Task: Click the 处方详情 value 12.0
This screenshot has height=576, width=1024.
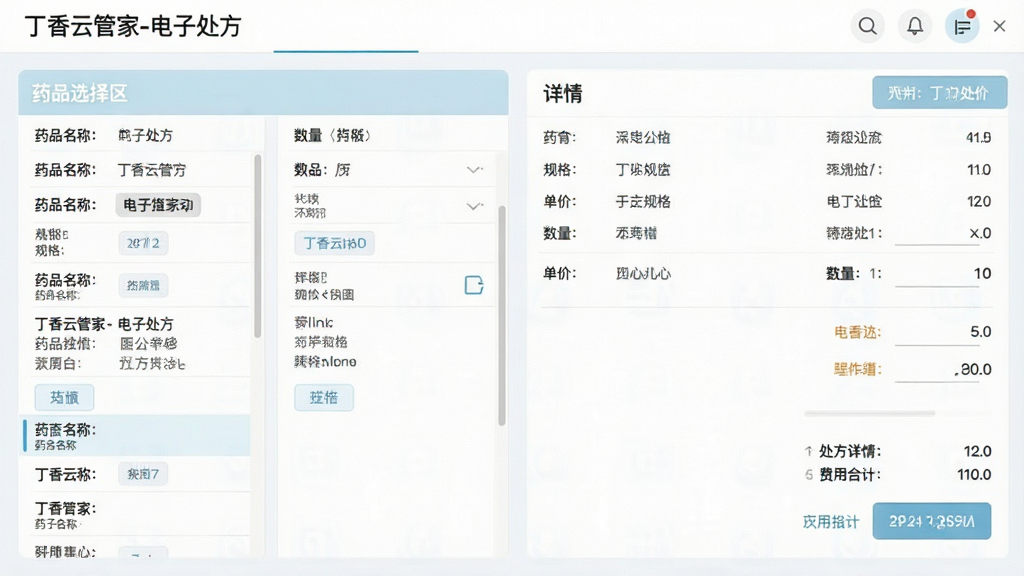Action: click(x=977, y=451)
